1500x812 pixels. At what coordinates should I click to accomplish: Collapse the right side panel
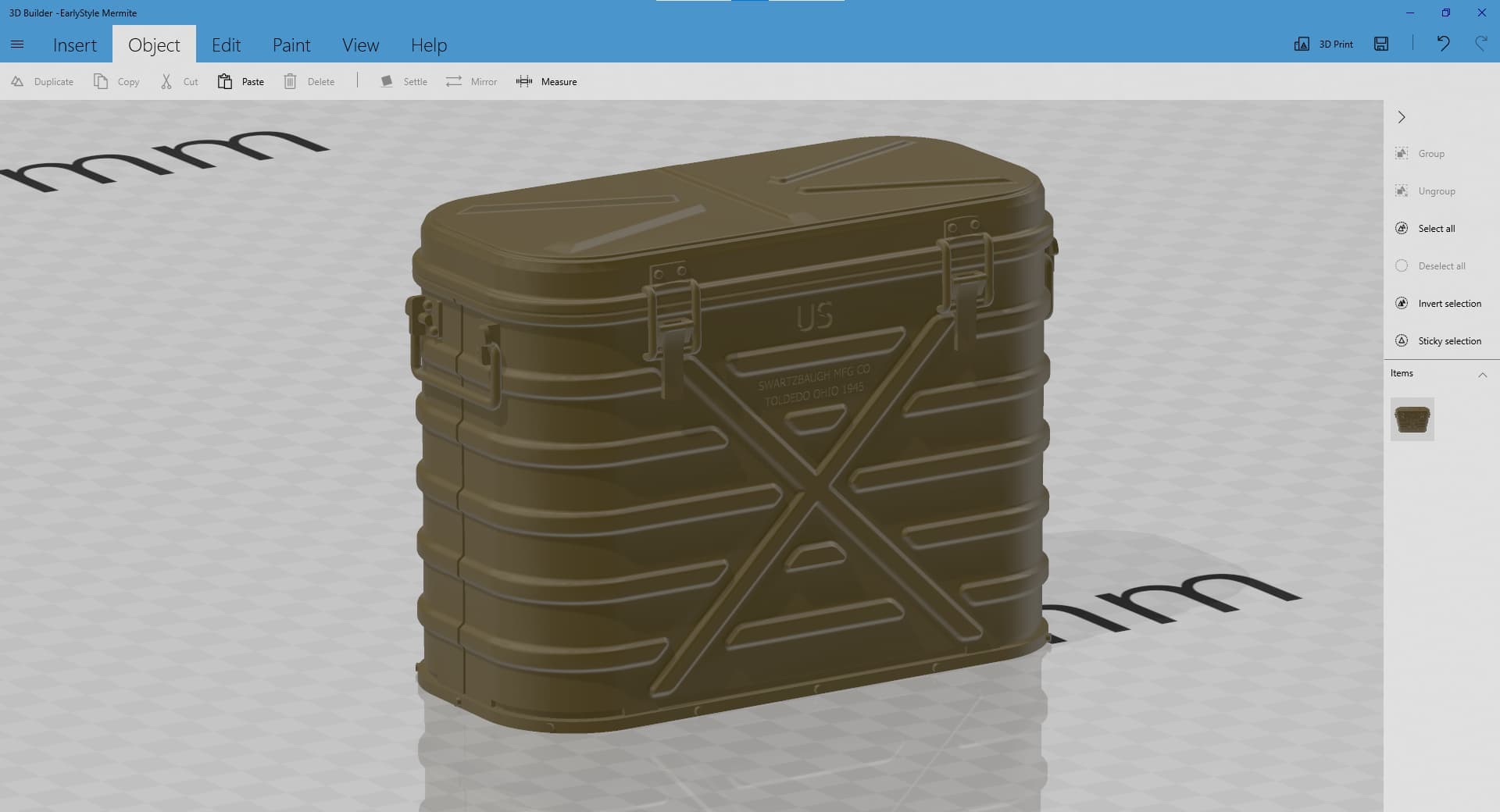[1402, 117]
